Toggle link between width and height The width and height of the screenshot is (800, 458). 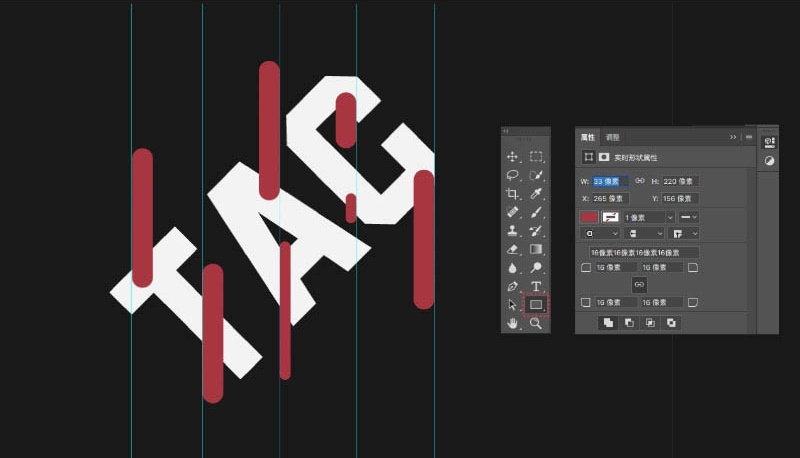639,181
